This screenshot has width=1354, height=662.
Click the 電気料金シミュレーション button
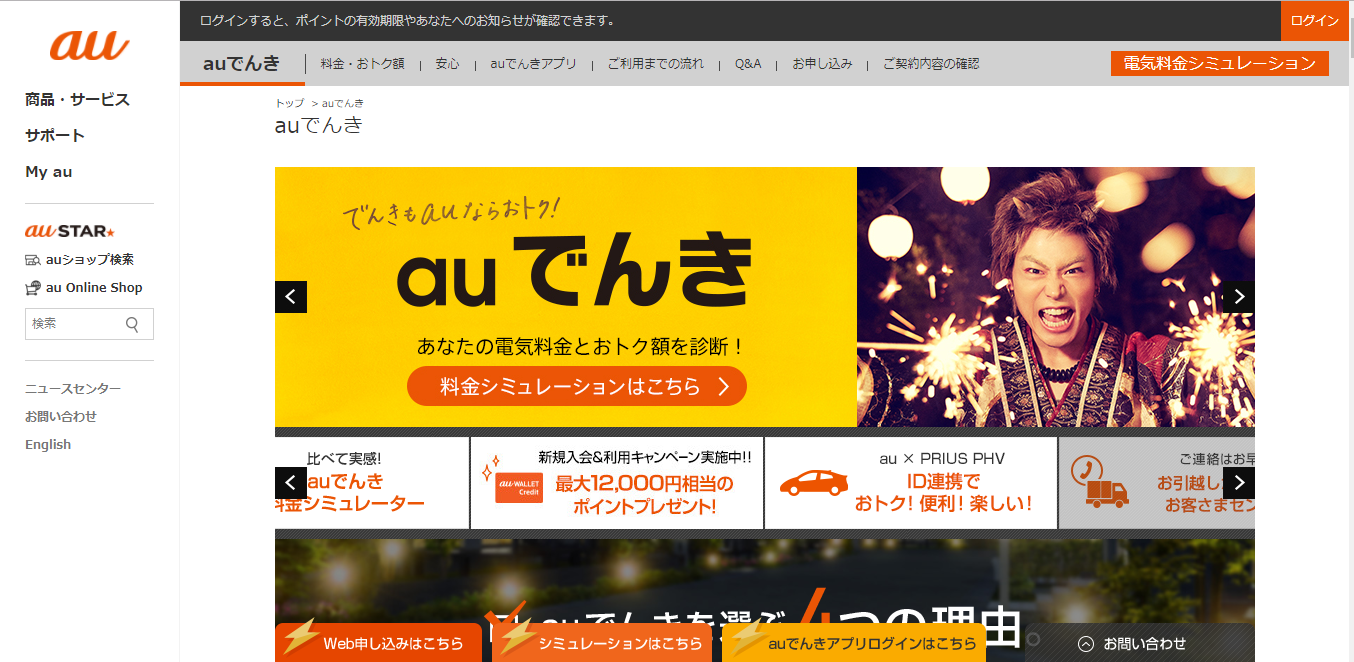click(1219, 63)
